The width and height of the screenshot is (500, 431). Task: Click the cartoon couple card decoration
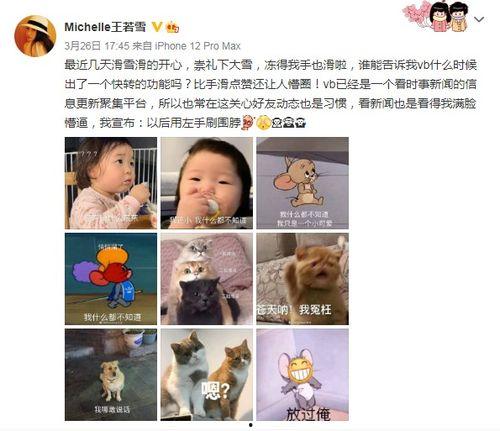click(436, 16)
